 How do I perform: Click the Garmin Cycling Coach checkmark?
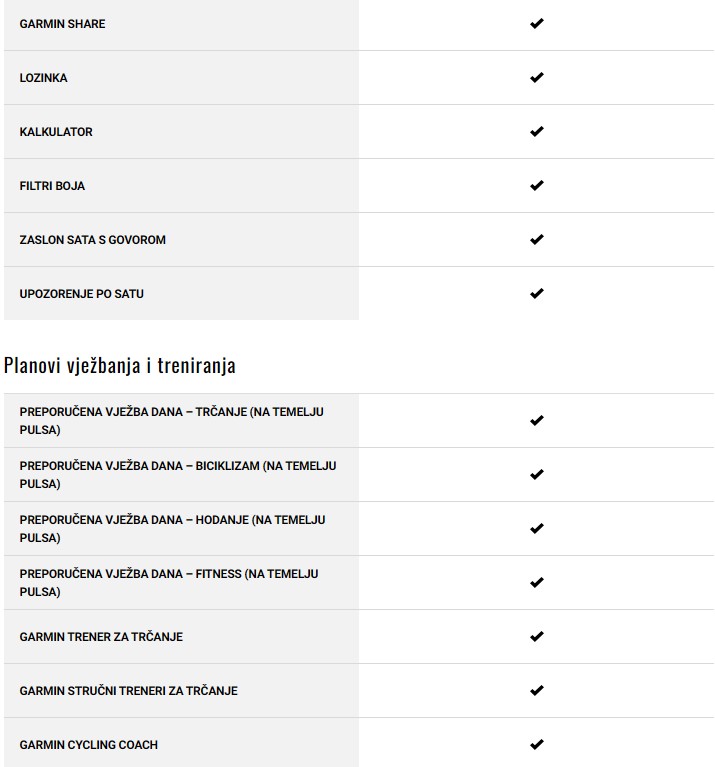click(536, 745)
